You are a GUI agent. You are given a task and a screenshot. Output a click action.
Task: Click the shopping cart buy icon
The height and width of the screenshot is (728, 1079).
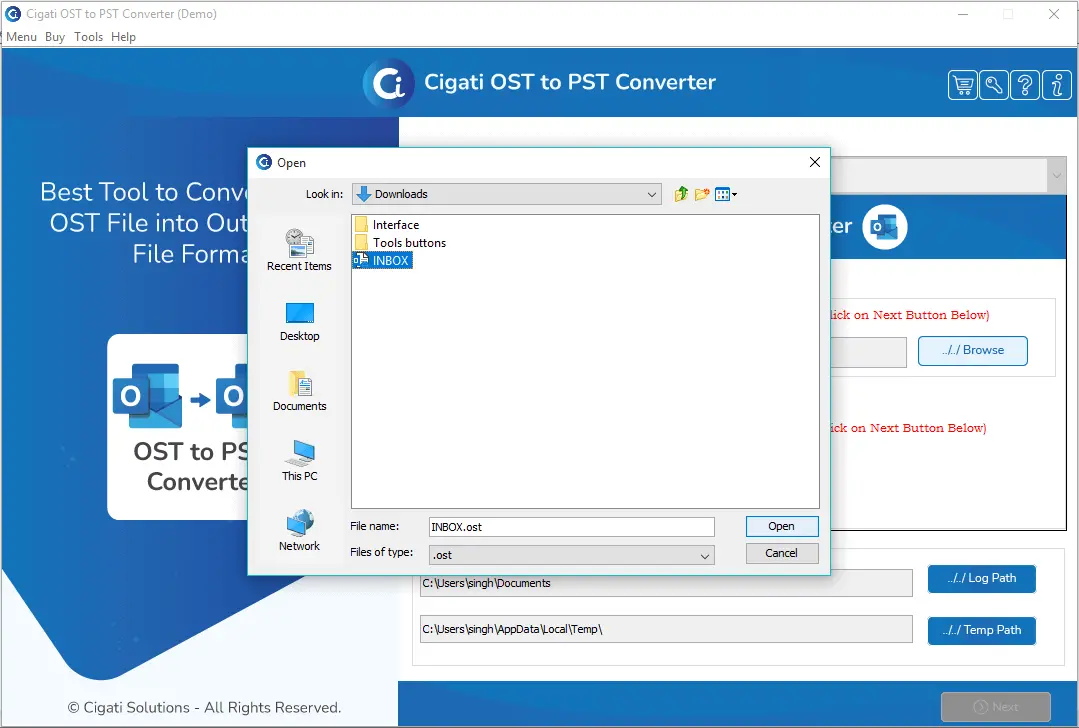coord(963,85)
